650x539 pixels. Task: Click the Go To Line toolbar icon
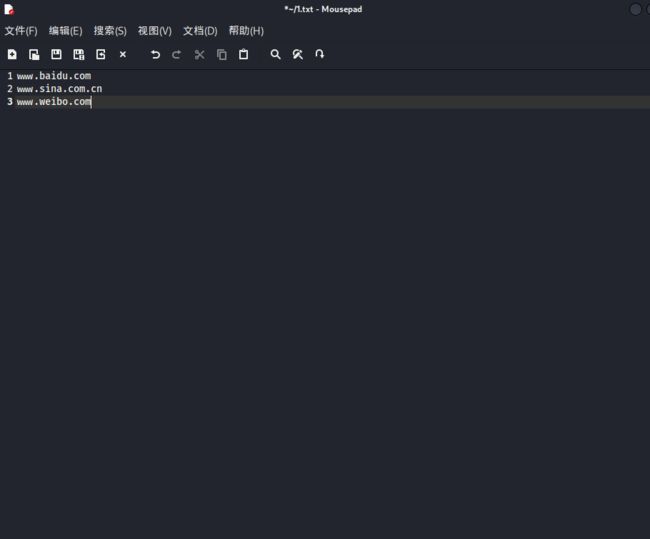(x=320, y=54)
